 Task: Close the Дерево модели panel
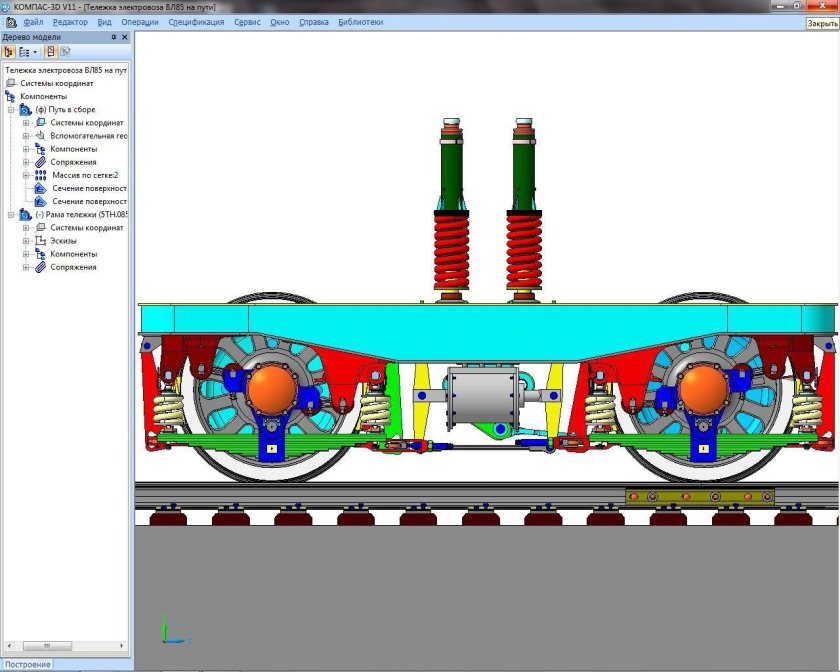[125, 37]
